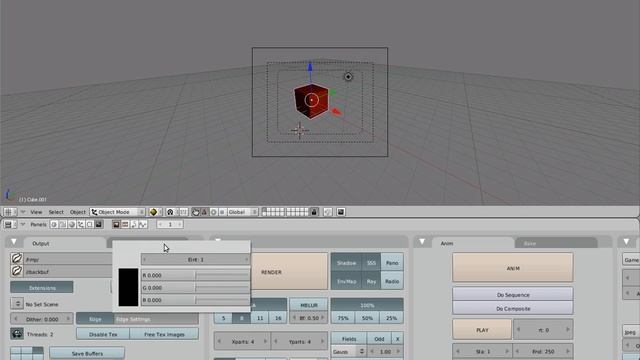Toggle Pano rendering

click(392, 262)
